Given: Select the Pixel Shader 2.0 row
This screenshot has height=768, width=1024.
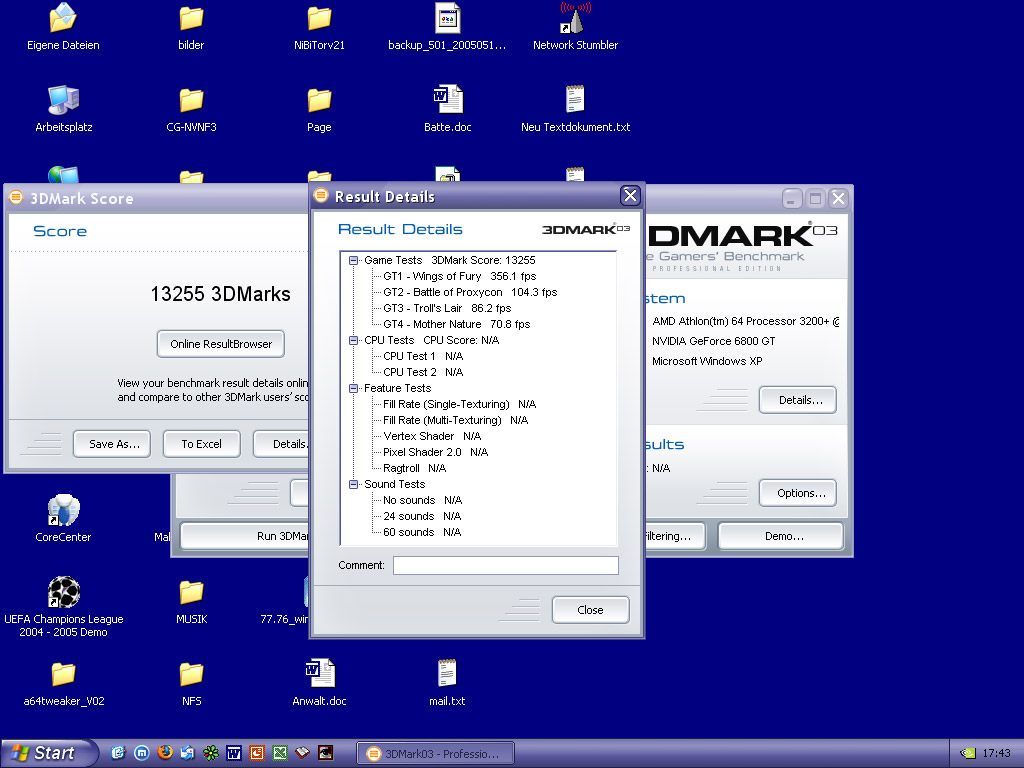Looking at the screenshot, I should [436, 452].
